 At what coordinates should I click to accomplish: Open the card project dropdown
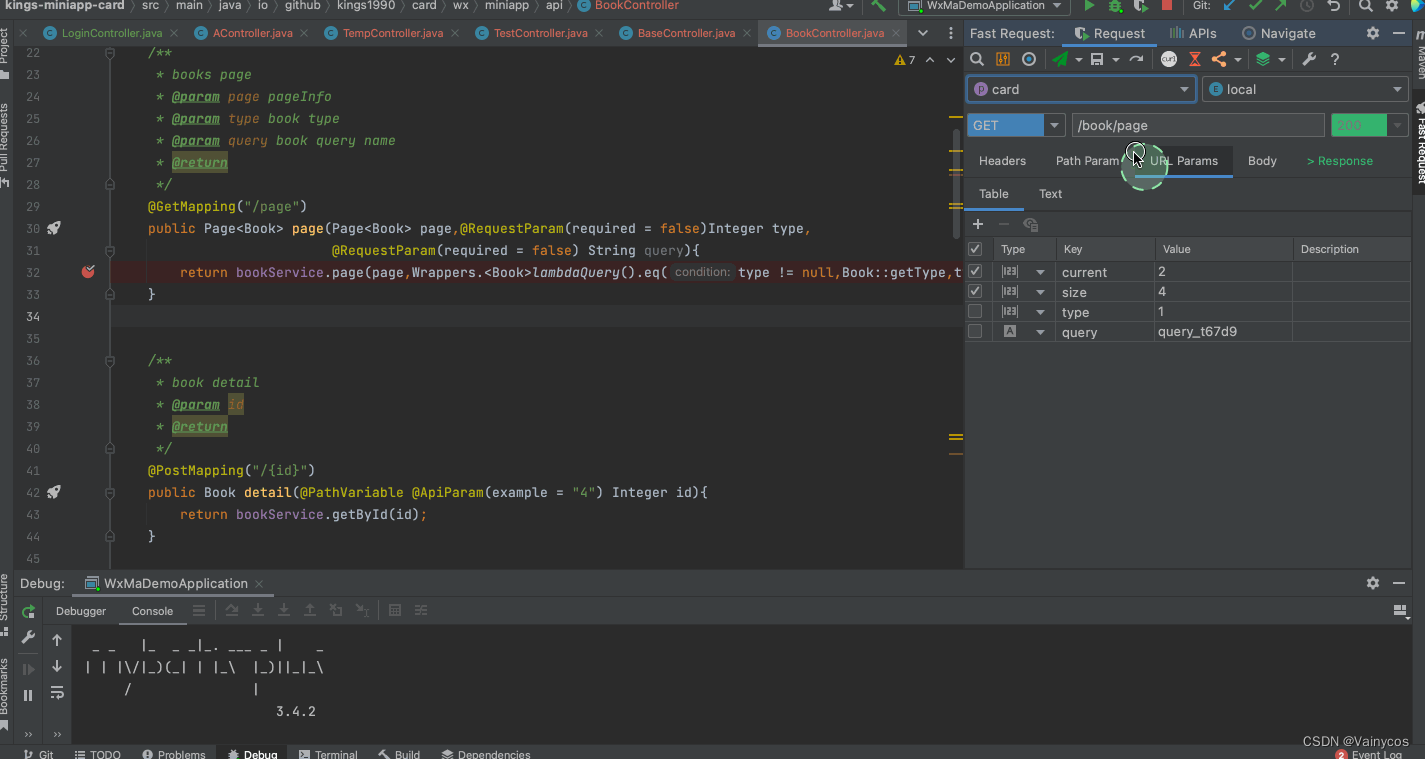tap(1081, 89)
